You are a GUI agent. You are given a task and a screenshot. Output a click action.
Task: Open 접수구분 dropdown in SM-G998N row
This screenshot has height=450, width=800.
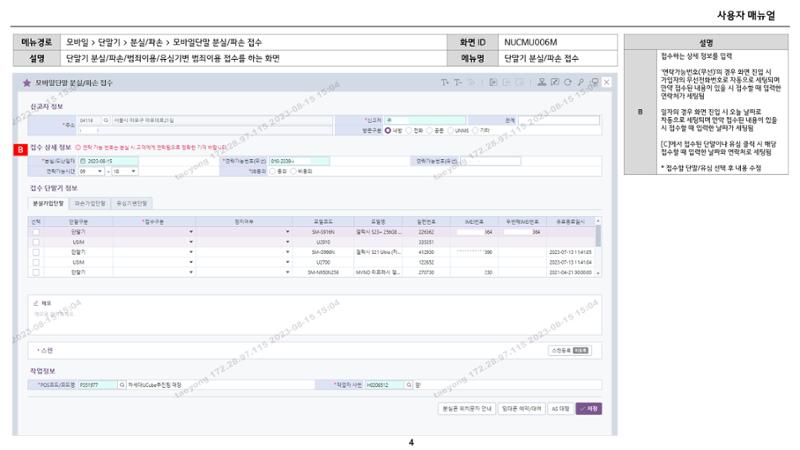191,252
